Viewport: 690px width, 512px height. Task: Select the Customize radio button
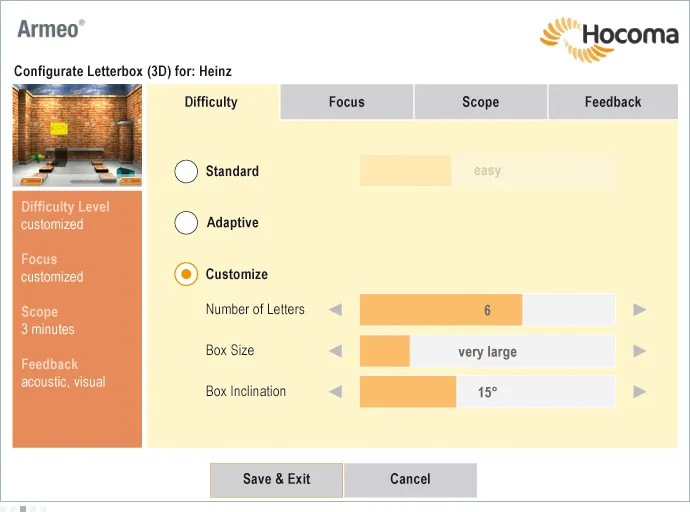coord(186,274)
